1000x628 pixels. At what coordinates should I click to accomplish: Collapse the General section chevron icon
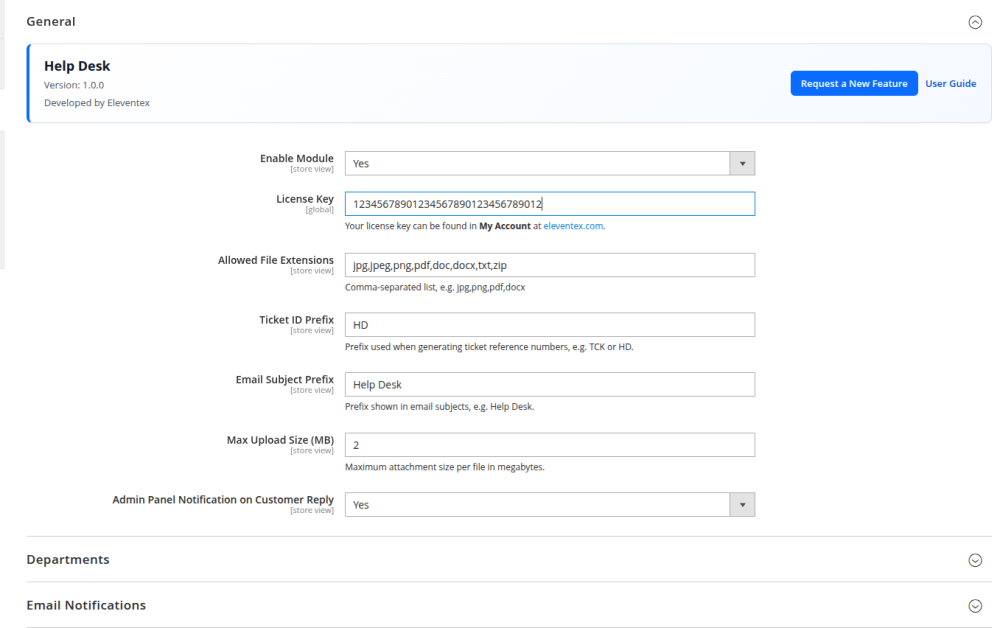[x=975, y=22]
